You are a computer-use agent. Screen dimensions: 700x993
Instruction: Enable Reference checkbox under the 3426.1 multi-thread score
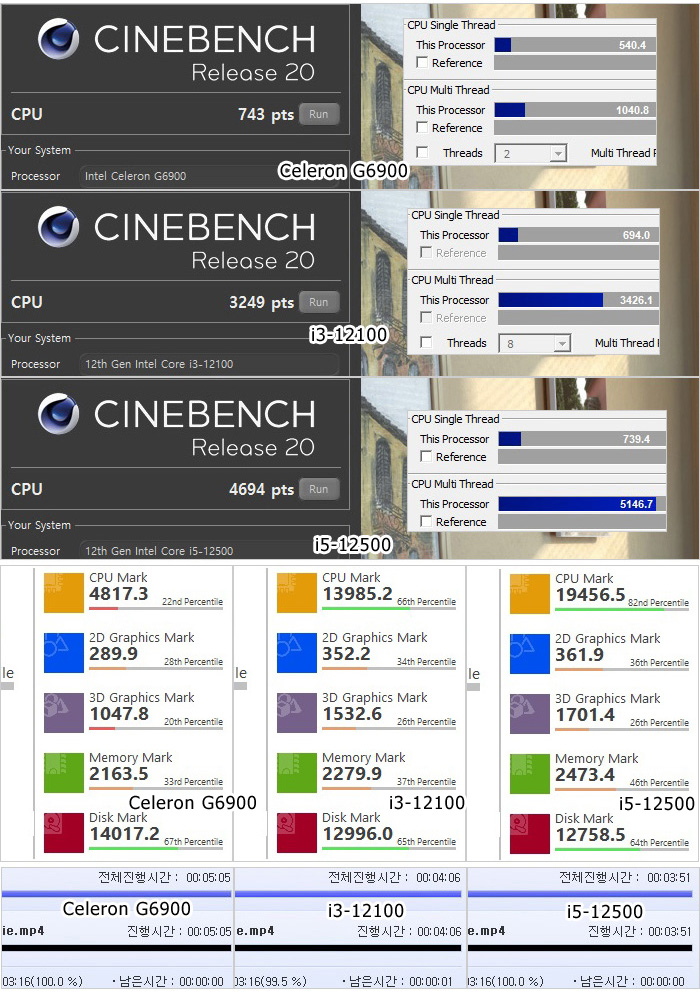[426, 317]
